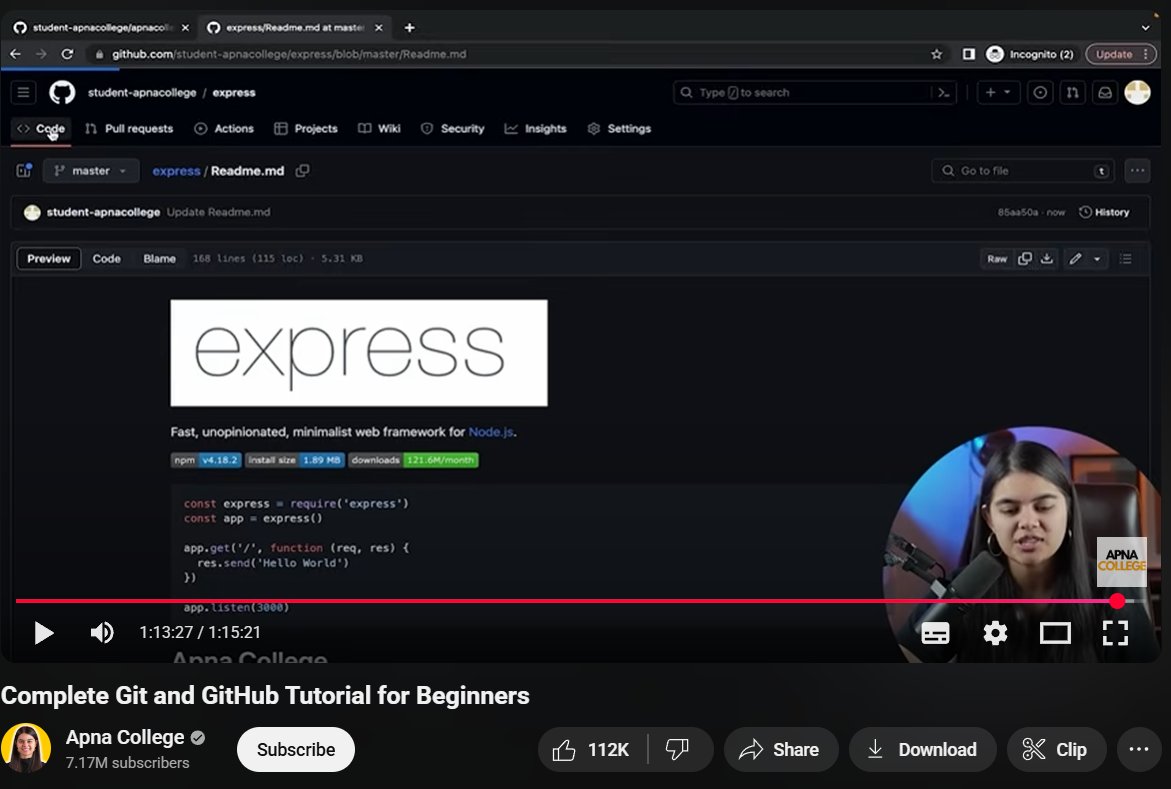This screenshot has height=789, width=1171.
Task: Open GitHub command palette icon
Action: [944, 93]
